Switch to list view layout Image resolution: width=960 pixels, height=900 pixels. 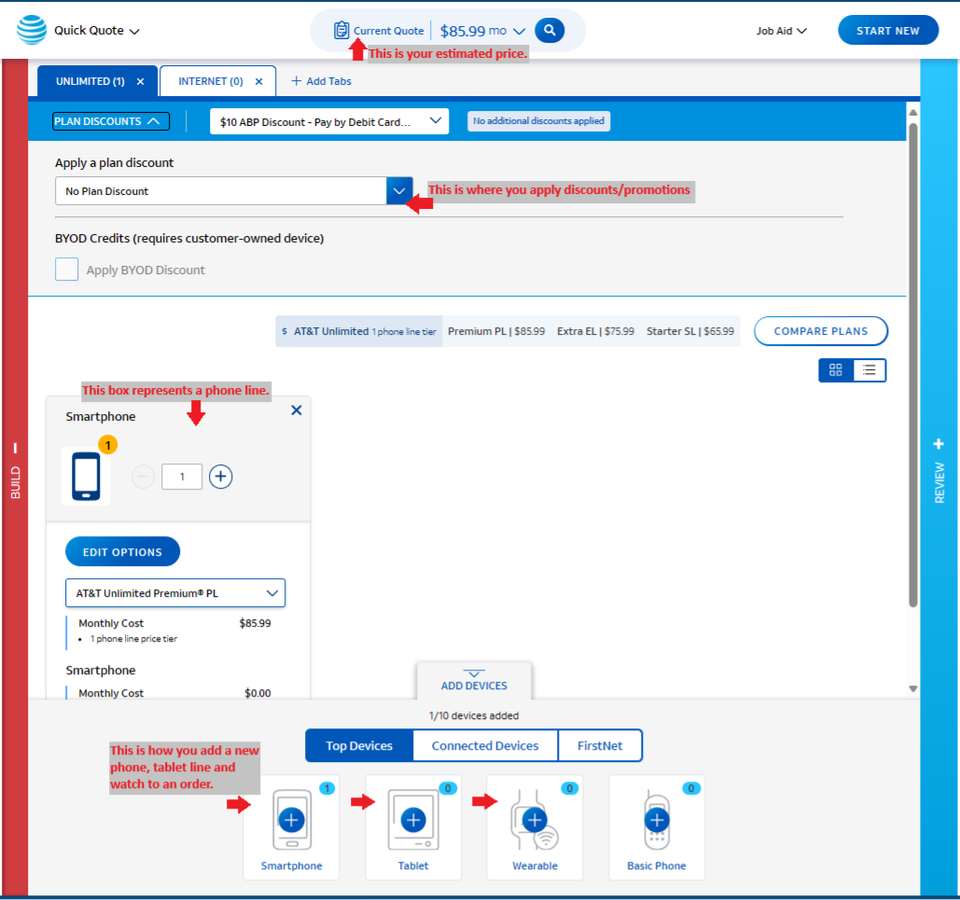pyautogui.click(x=869, y=370)
